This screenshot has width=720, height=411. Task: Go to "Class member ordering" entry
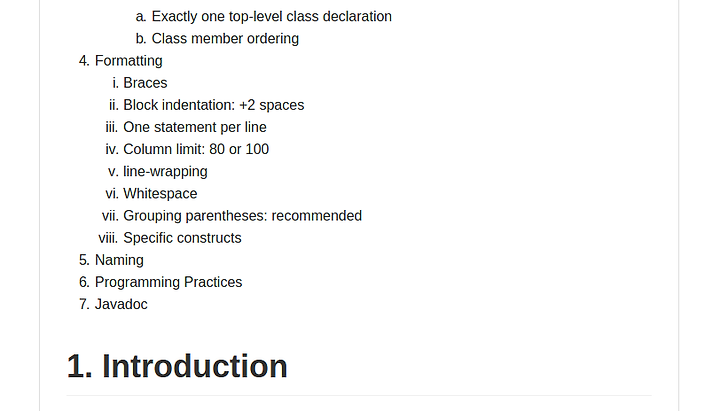coord(225,39)
